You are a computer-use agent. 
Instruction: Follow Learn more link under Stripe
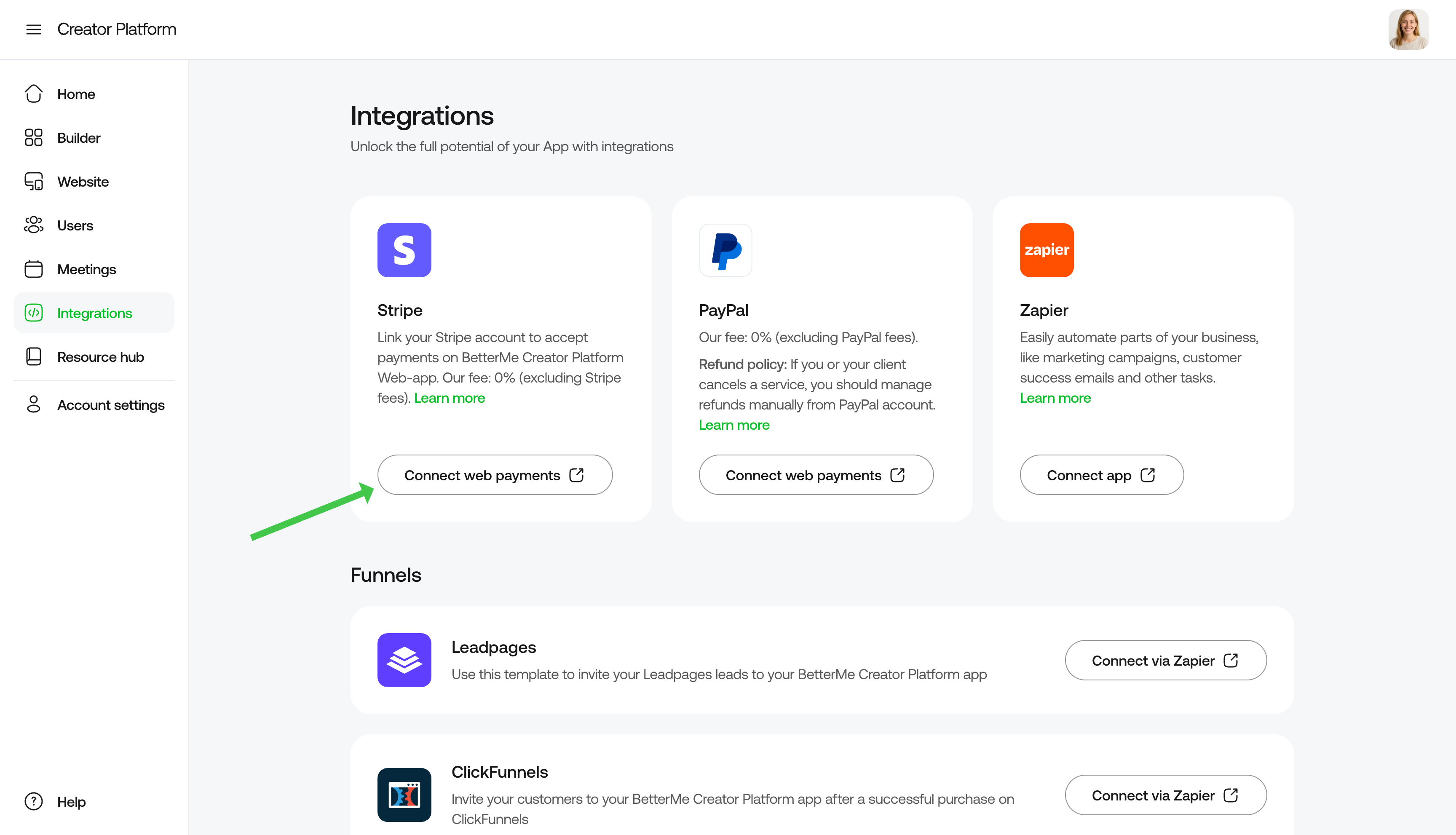tap(449, 398)
